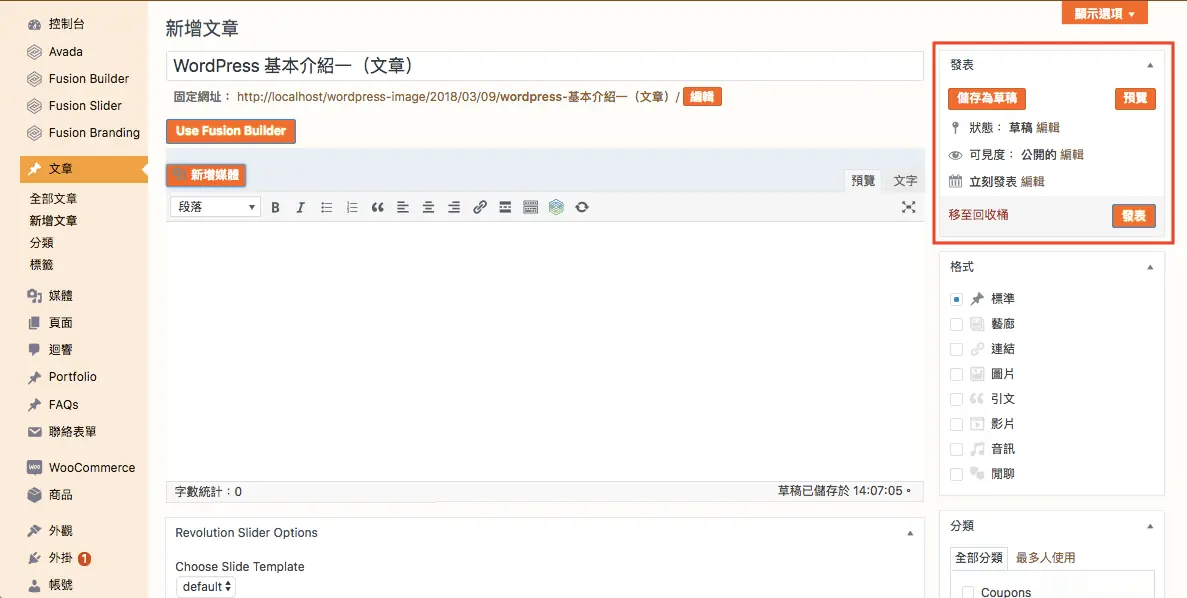
Task: Insert or edit a link
Action: [480, 207]
